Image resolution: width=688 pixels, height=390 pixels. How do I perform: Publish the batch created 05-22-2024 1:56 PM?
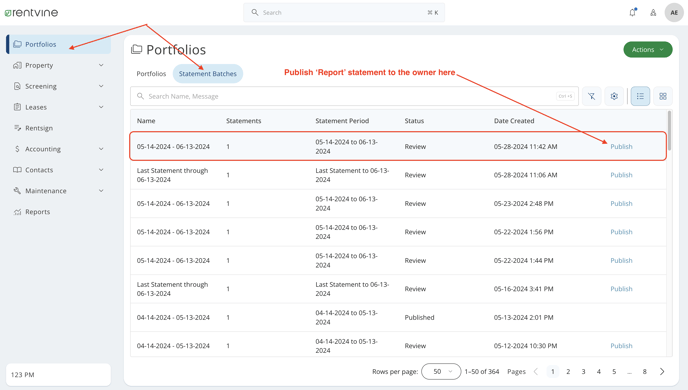coord(621,232)
